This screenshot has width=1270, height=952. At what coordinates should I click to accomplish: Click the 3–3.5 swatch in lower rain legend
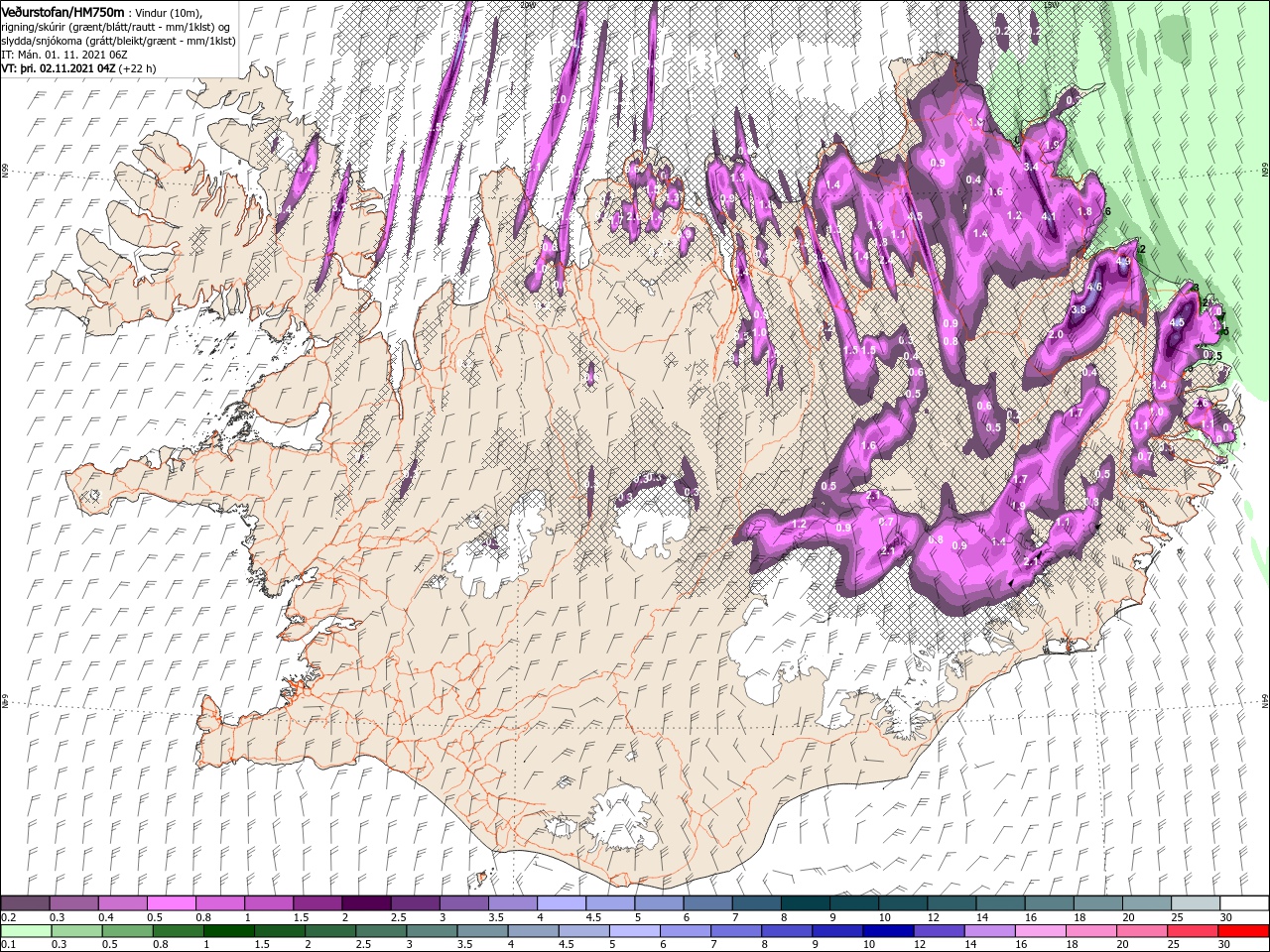coord(432,931)
